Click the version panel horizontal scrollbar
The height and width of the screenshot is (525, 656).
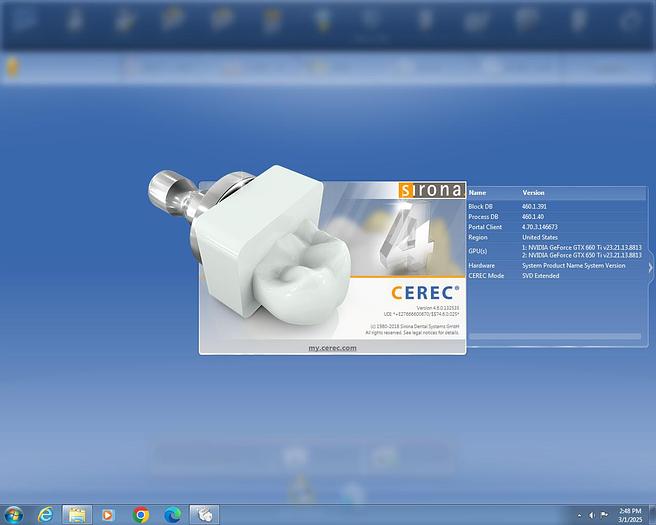[x=555, y=336]
